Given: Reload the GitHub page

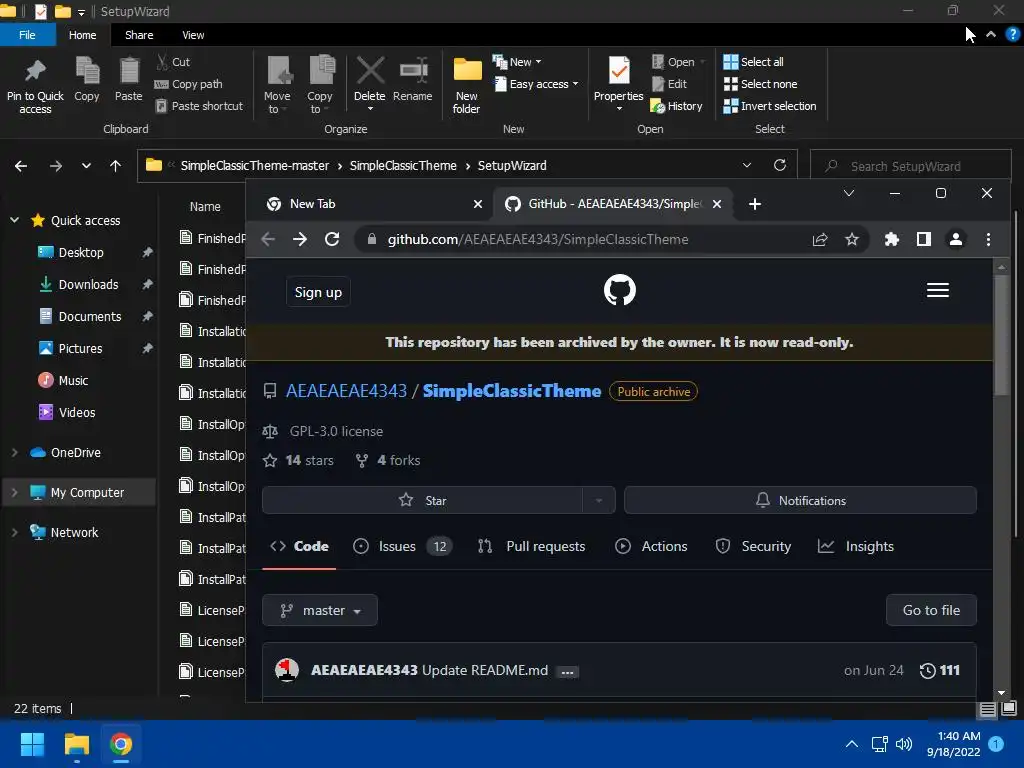Looking at the screenshot, I should click(332, 239).
